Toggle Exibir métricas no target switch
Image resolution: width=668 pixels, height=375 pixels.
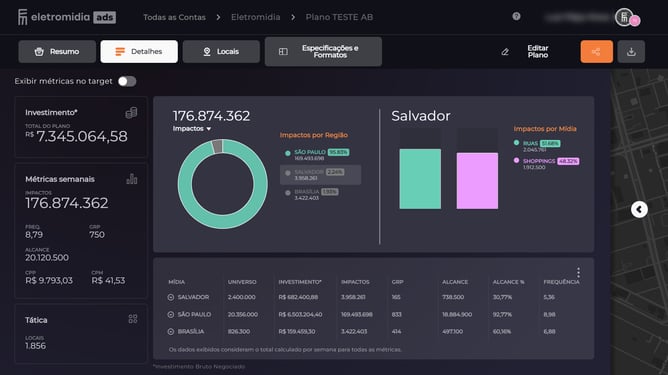127,81
